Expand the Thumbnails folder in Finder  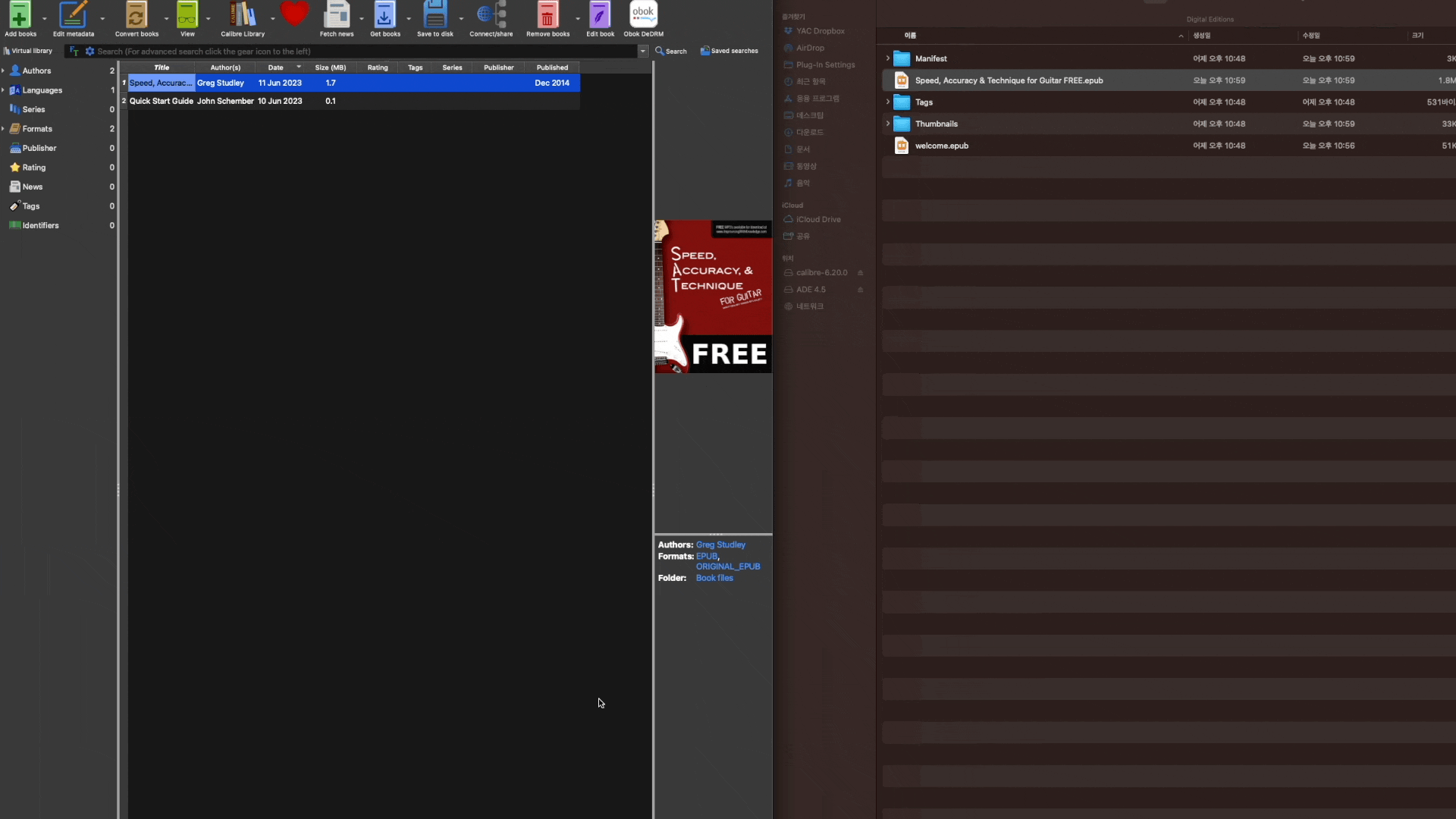(x=887, y=124)
